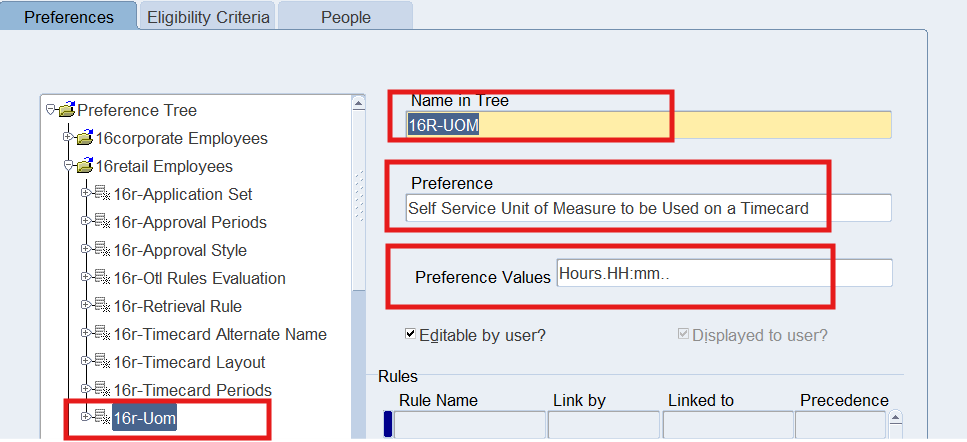Click the Preference Values input field
967x442 pixels.
[x=723, y=274]
